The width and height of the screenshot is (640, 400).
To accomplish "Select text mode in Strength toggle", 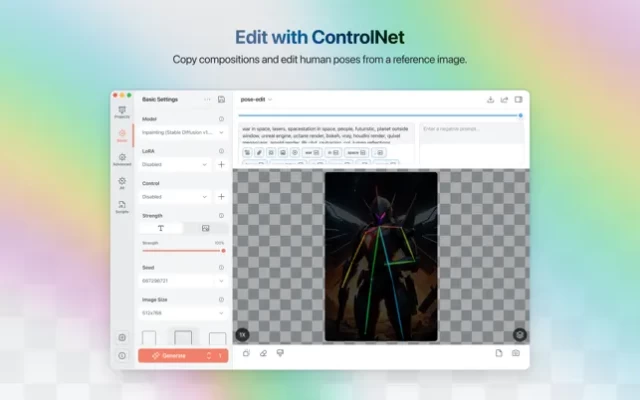I will [162, 228].
